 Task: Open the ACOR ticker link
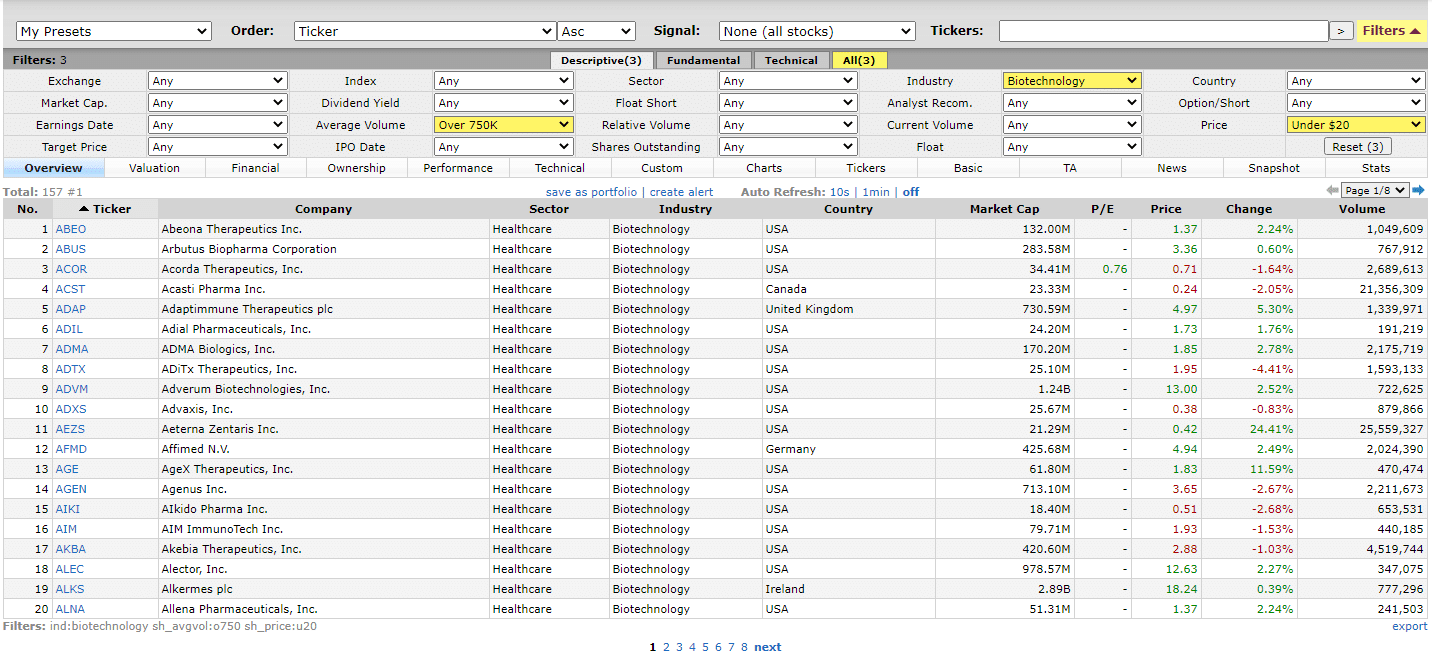71,269
